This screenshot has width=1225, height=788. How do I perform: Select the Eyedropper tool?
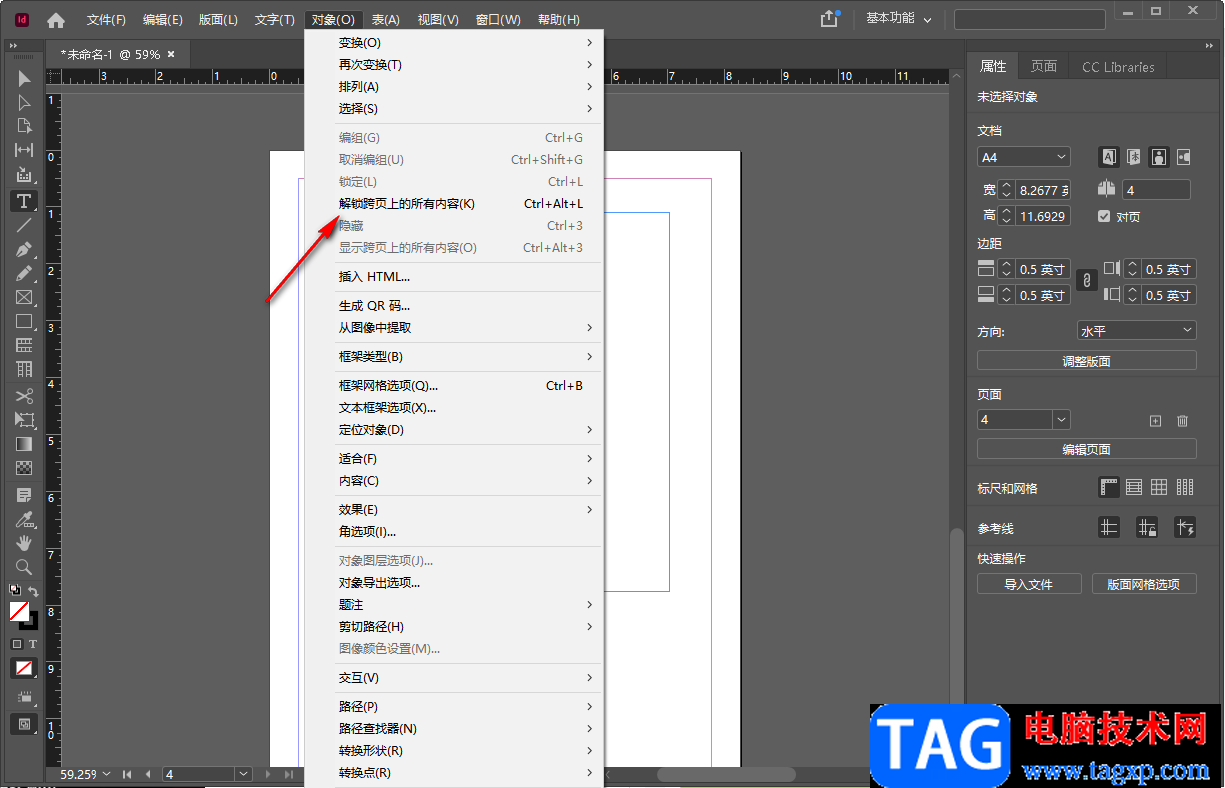[x=24, y=519]
